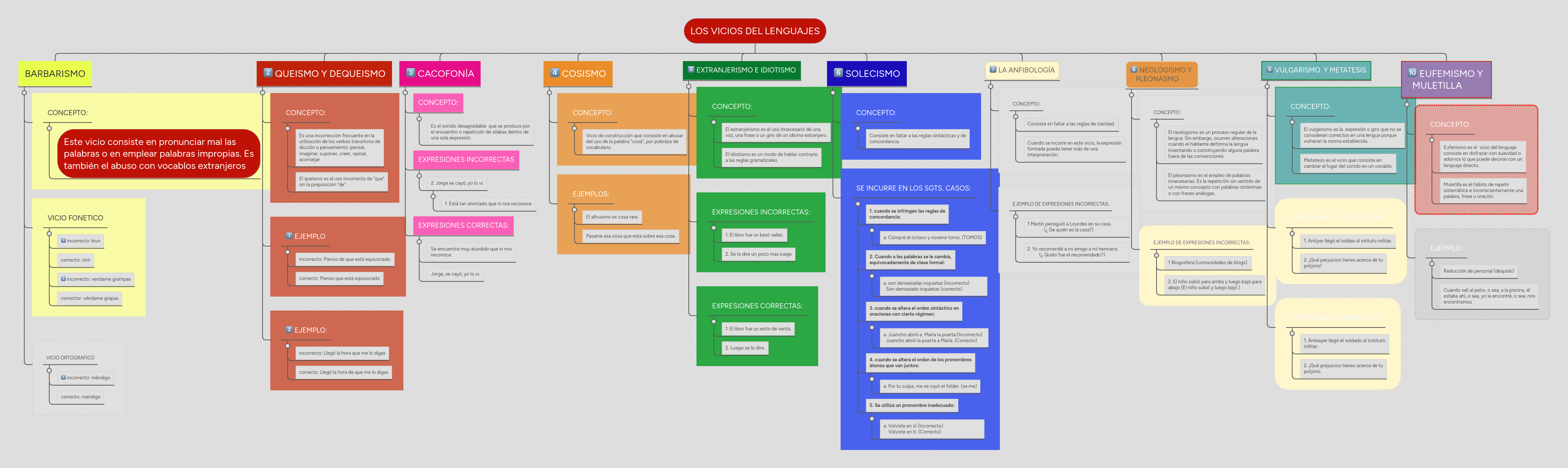Collapse the VICIO FONETICO subtopic circle
The width and height of the screenshot is (1568, 468).
pyautogui.click(x=49, y=233)
